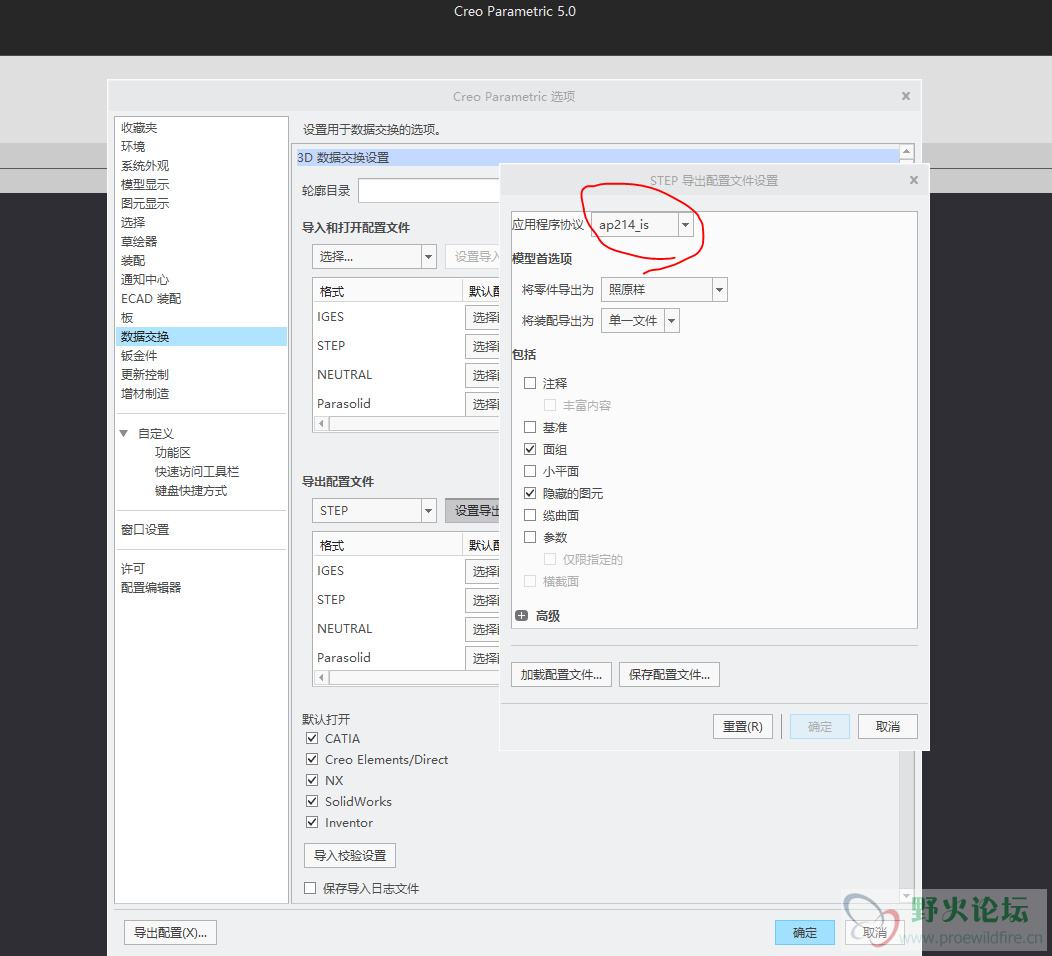
Task: Enable the 基准 checkbox
Action: (530, 427)
